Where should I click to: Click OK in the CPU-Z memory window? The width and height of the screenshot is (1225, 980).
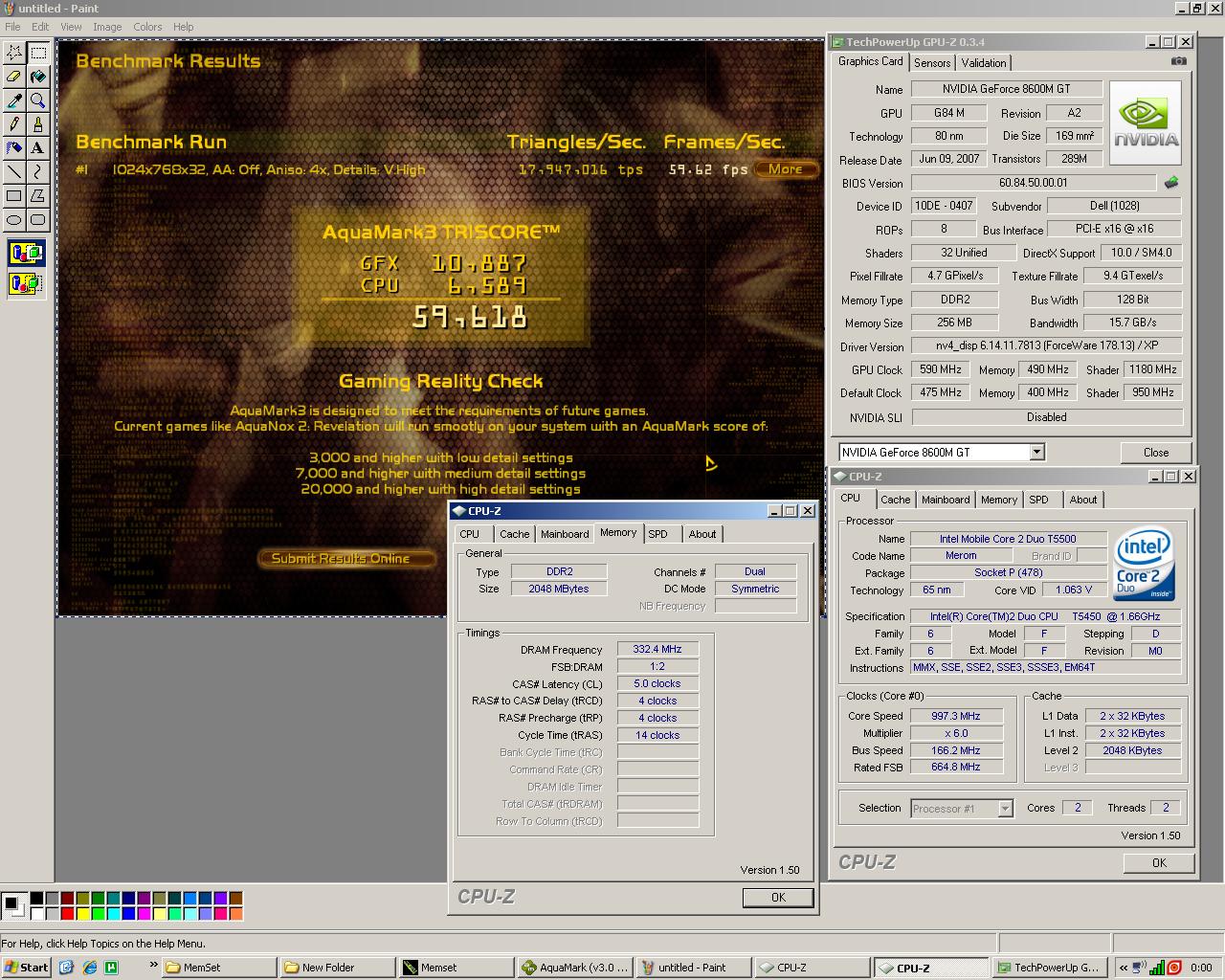(x=778, y=898)
